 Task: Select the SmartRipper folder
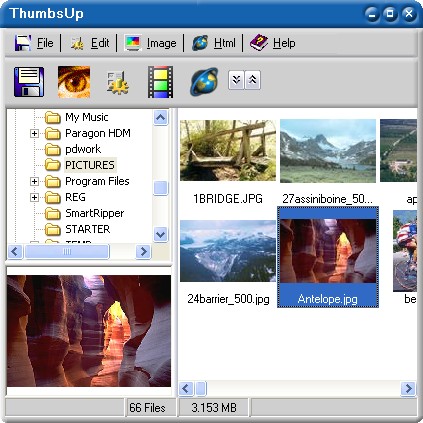[x=95, y=213]
